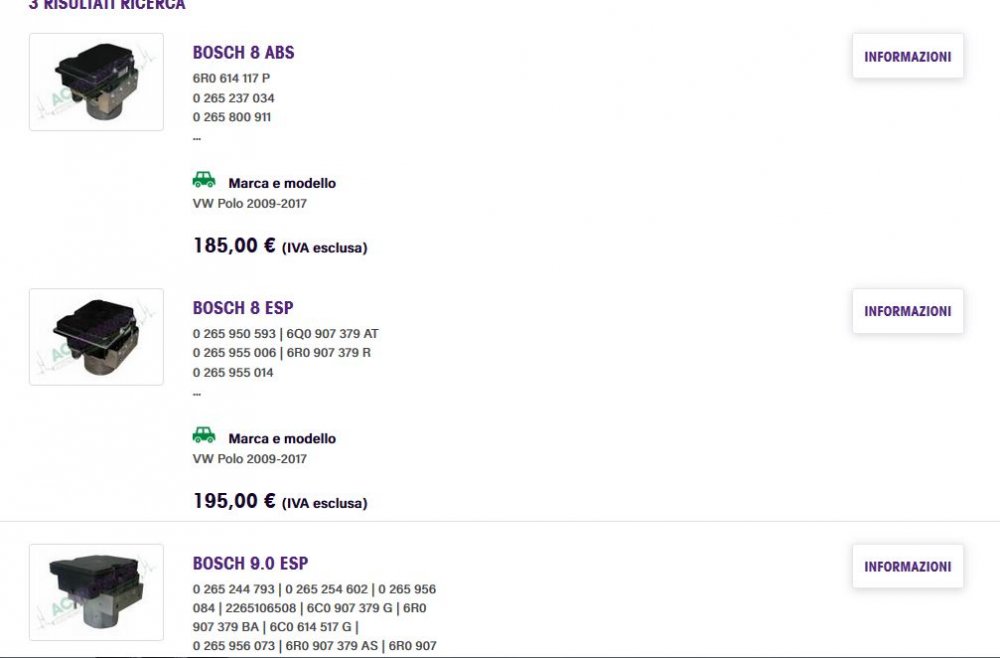Open the BOSCH 8 ABS product thumbnail

(96, 82)
